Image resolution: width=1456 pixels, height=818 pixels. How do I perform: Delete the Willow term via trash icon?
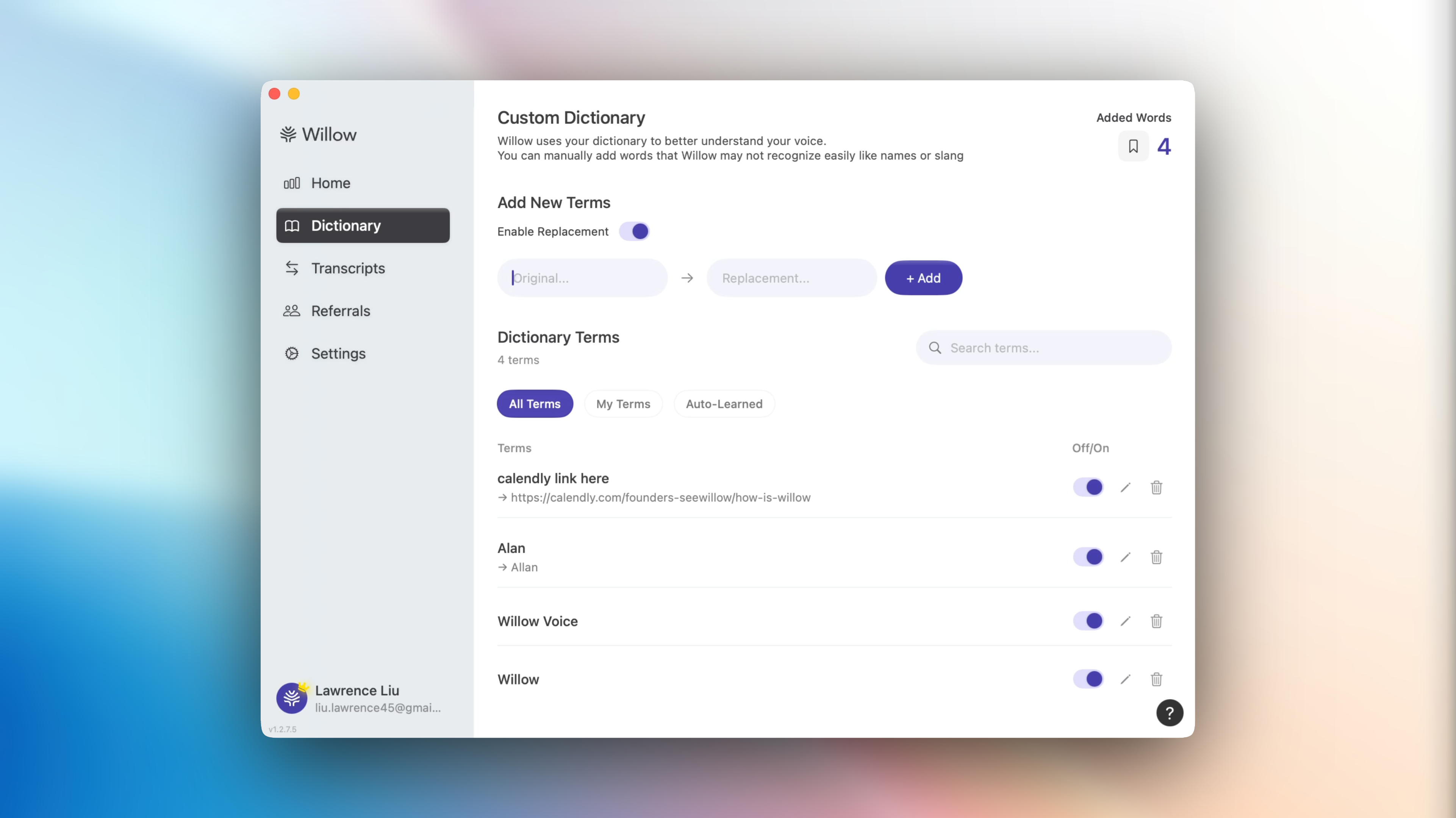(x=1156, y=679)
